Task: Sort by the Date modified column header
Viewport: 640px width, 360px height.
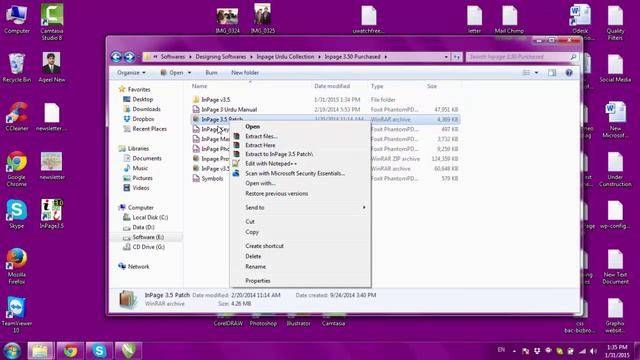Action: [x=332, y=86]
